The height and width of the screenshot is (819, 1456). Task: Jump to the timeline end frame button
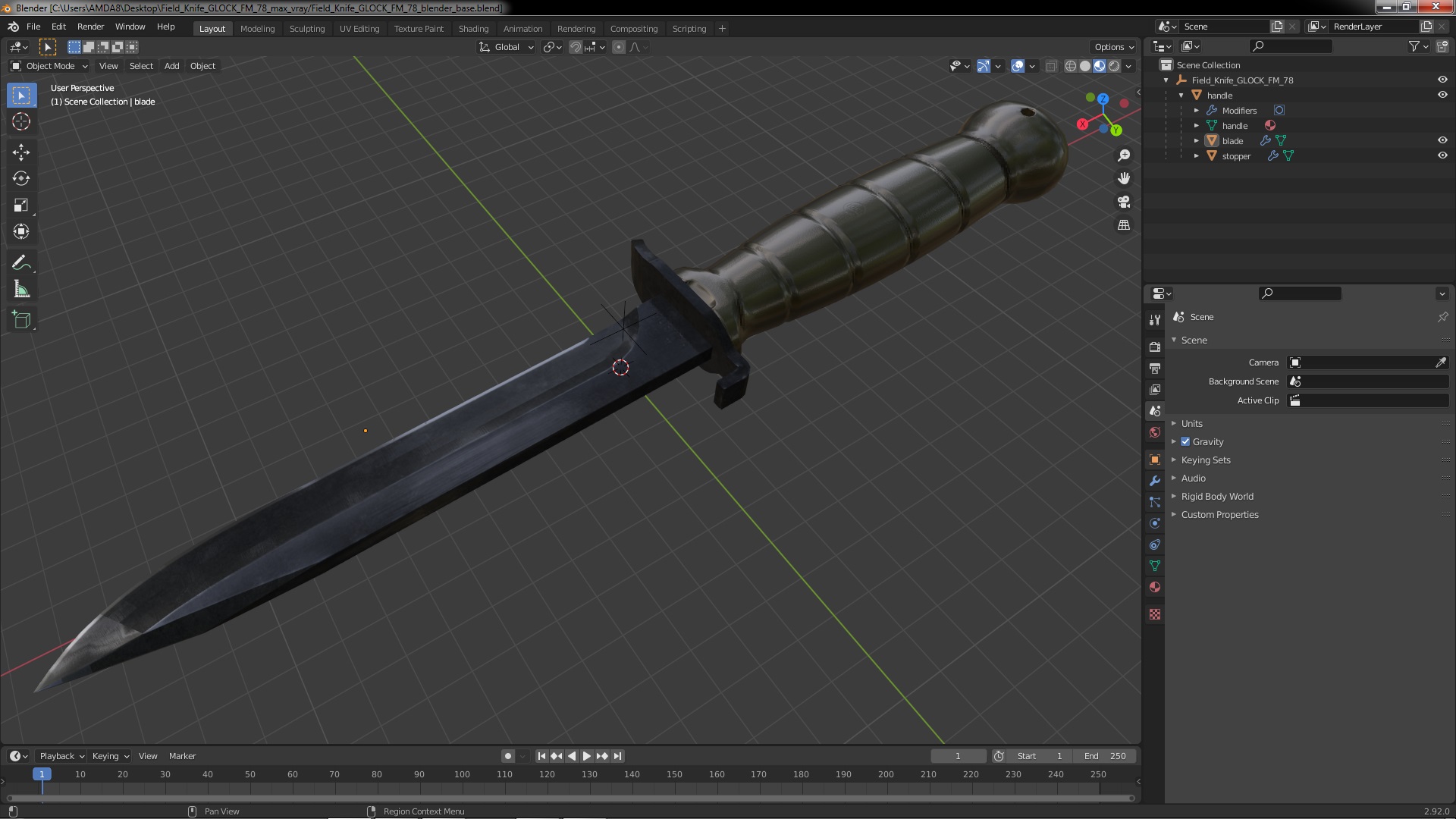[617, 756]
